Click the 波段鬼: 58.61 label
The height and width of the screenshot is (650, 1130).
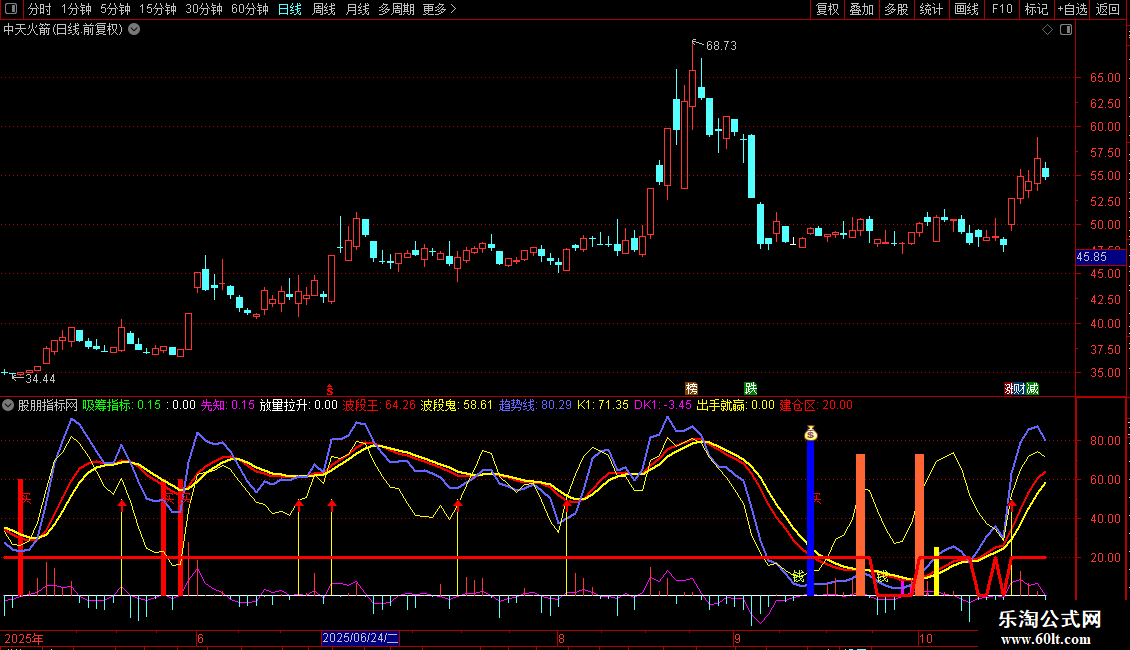(x=457, y=405)
